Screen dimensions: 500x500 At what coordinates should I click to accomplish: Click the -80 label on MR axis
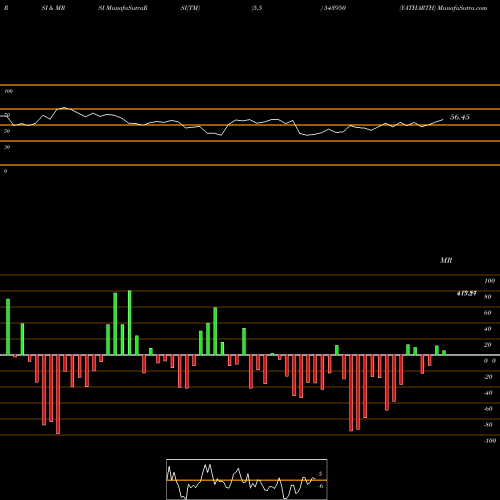[488, 425]
